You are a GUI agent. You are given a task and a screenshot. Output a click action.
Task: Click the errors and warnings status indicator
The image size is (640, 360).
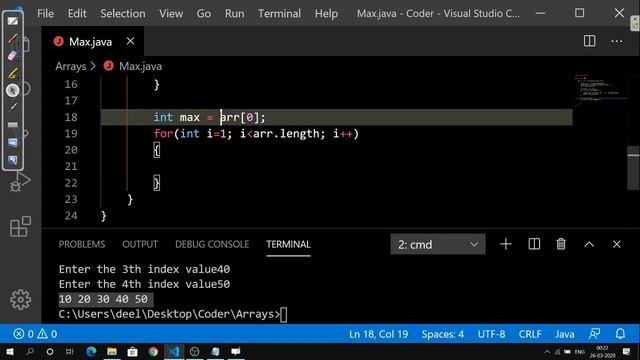35,334
